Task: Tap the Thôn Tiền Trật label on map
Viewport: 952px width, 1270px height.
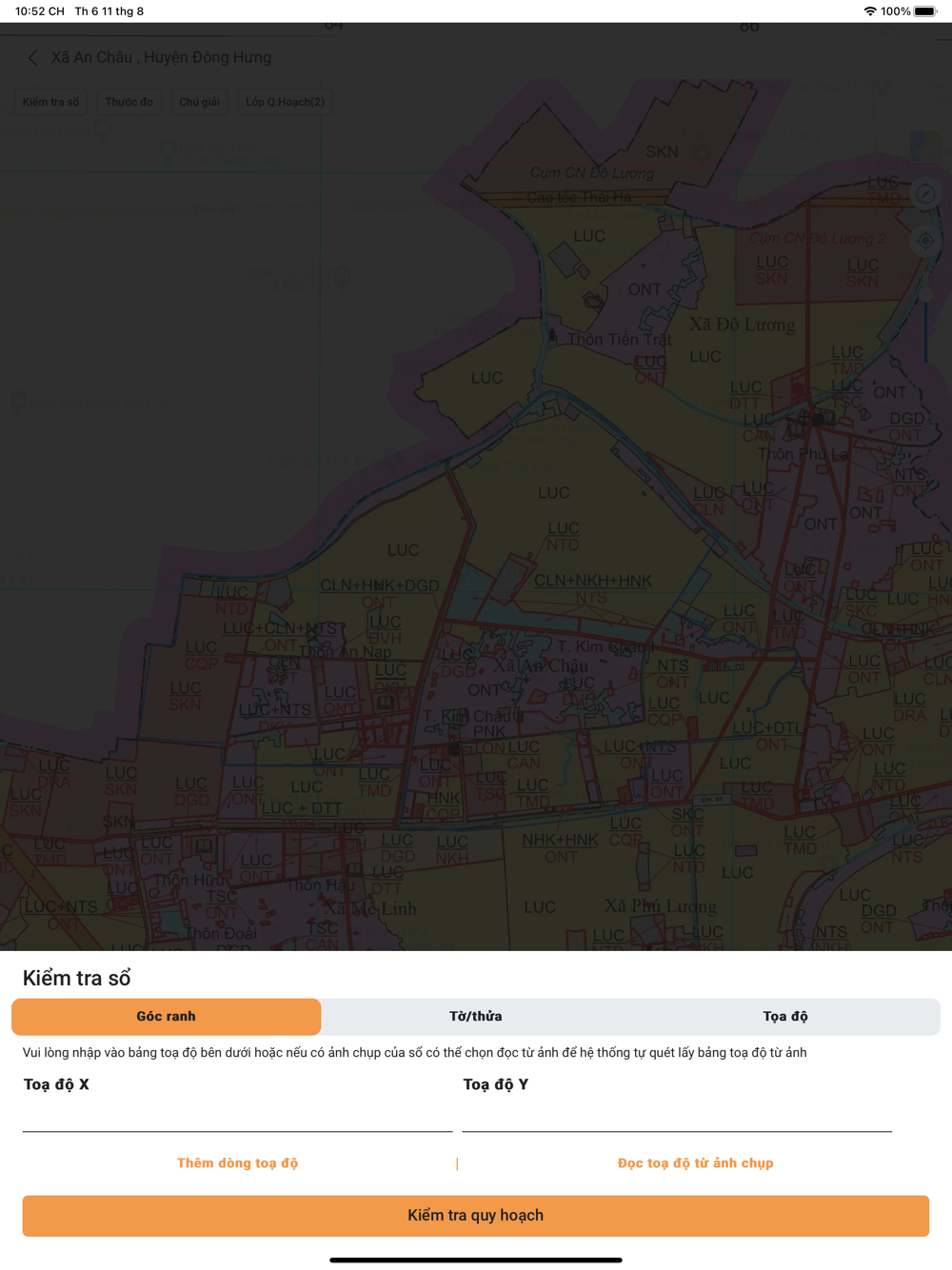Action: tap(620, 340)
